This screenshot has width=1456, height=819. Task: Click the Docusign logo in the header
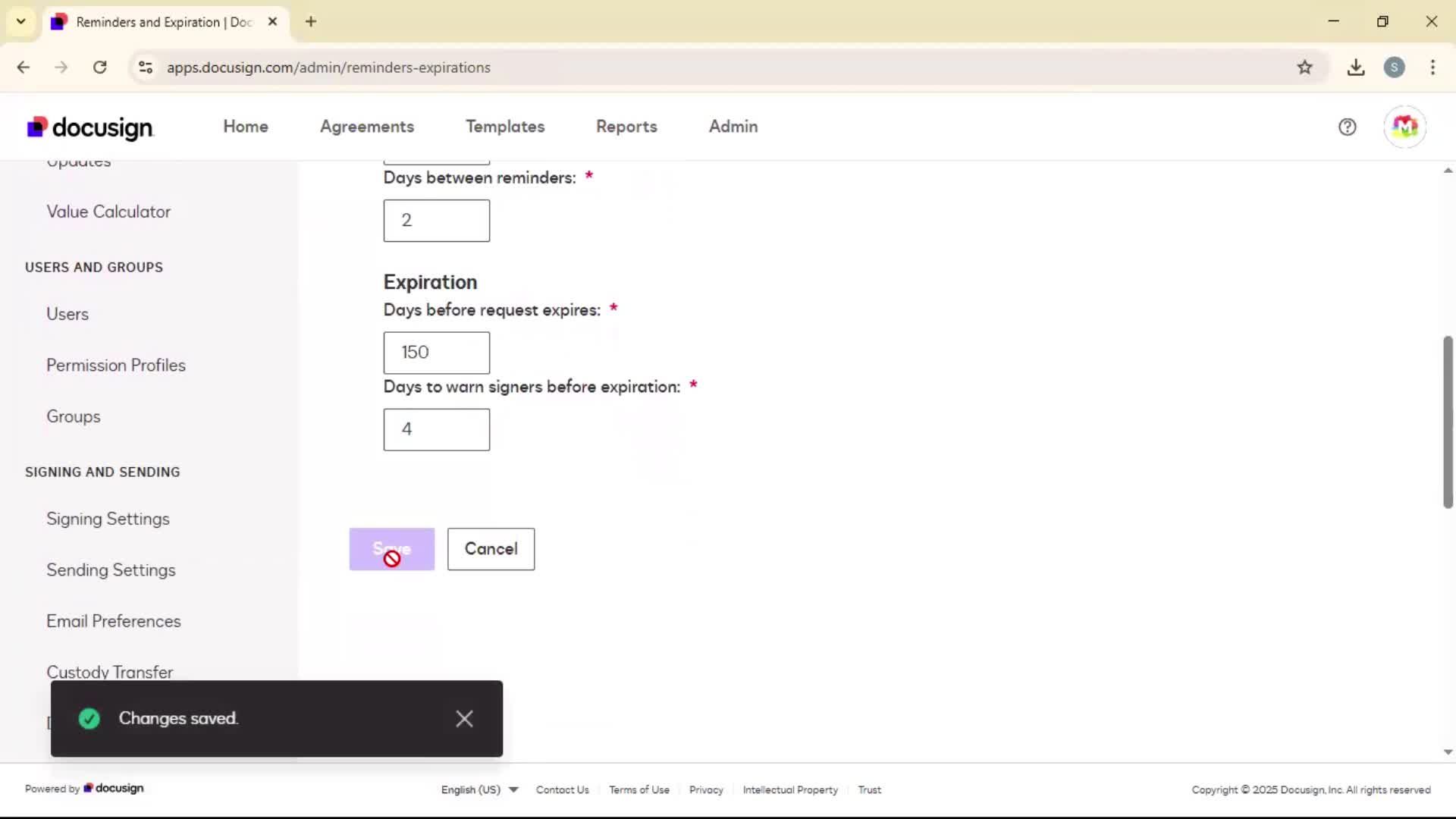(x=90, y=127)
